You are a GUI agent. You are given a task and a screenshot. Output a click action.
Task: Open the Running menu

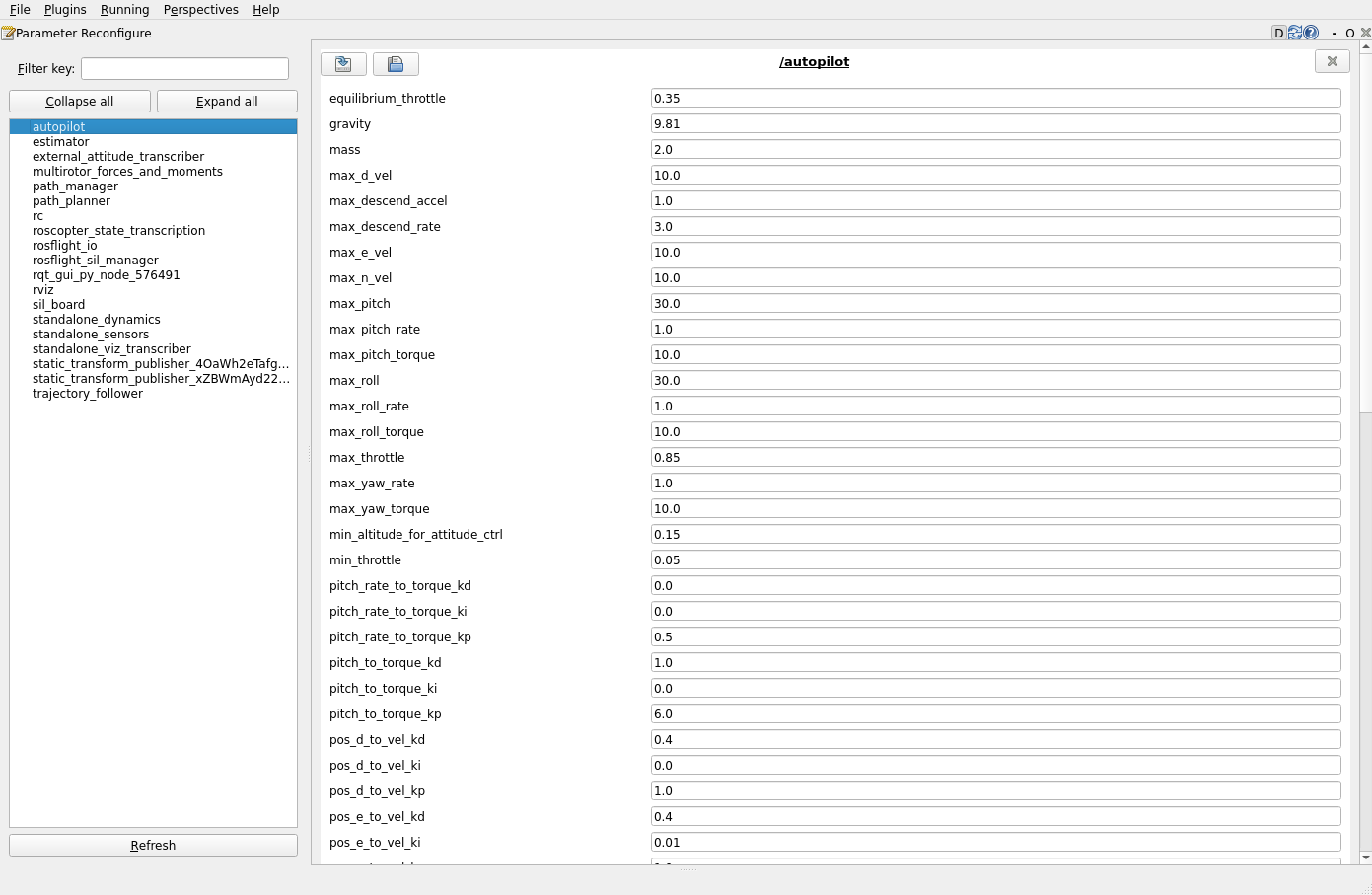coord(124,9)
